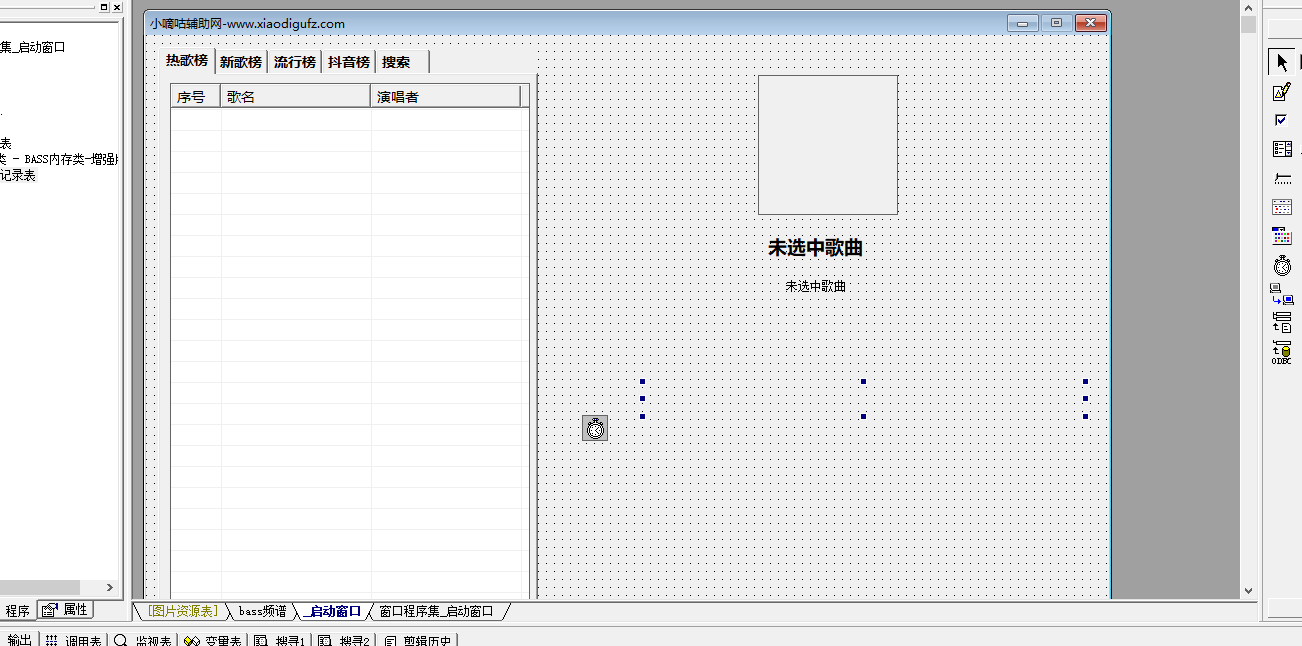The height and width of the screenshot is (646, 1302).
Task: Select the ODBC database component icon
Action: pos(1282,352)
